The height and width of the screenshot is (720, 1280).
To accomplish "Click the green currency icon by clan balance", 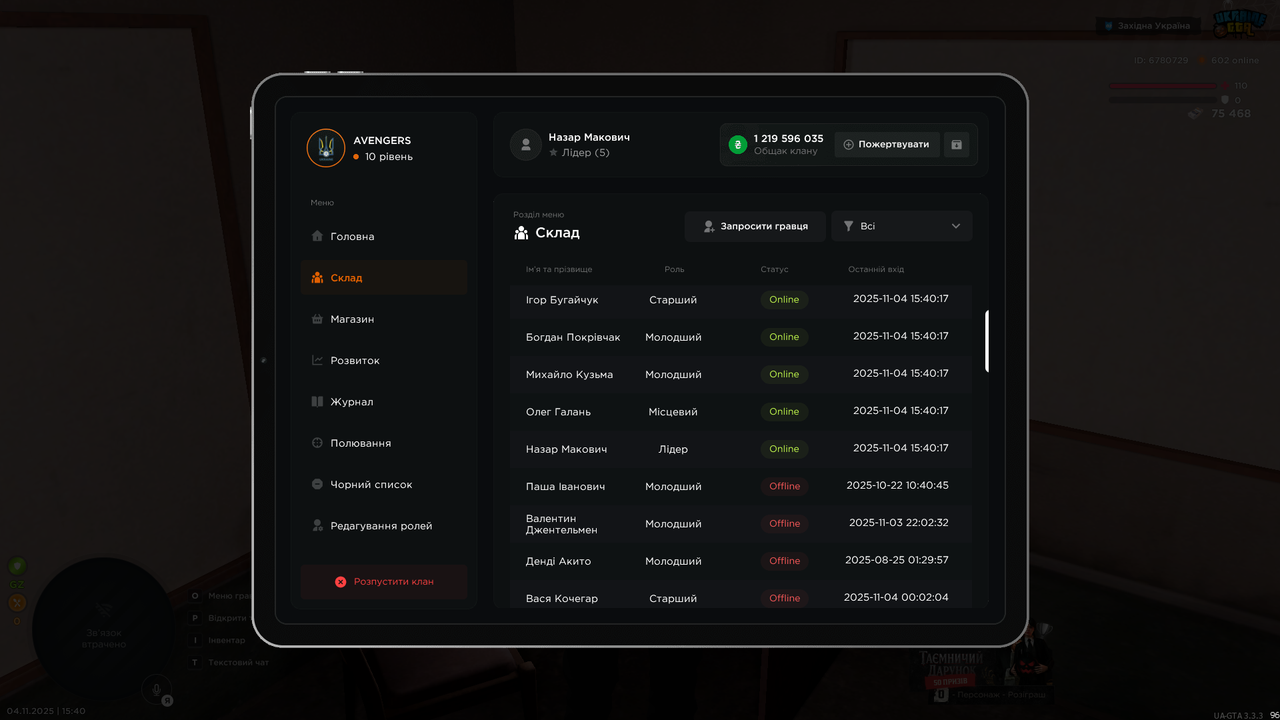I will [738, 145].
